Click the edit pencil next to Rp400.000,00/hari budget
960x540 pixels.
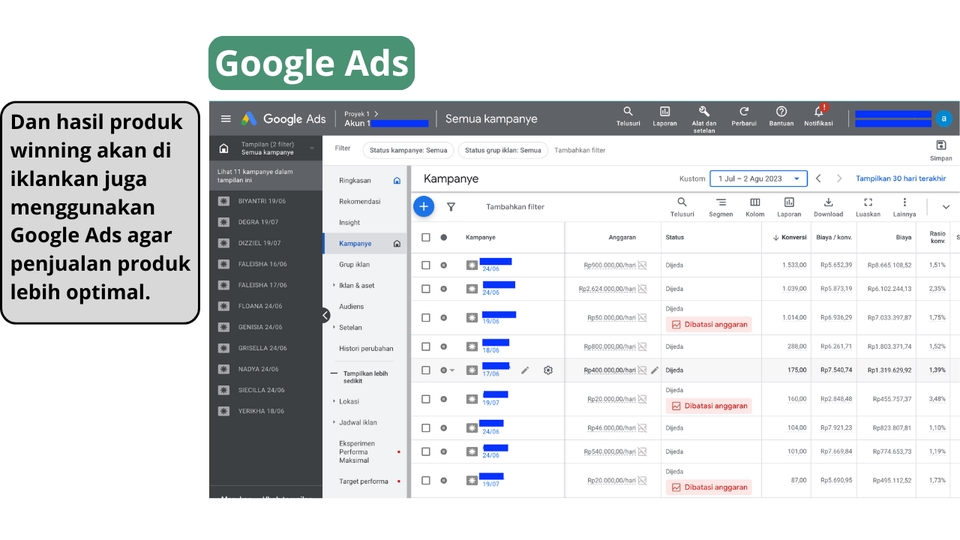[654, 370]
